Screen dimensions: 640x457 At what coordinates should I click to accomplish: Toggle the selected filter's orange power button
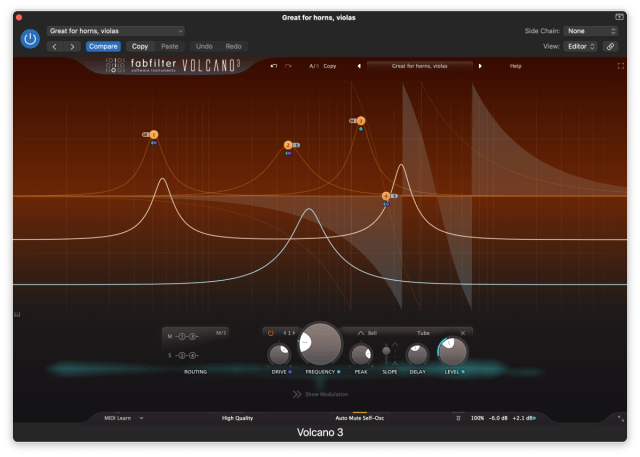pyautogui.click(x=271, y=333)
